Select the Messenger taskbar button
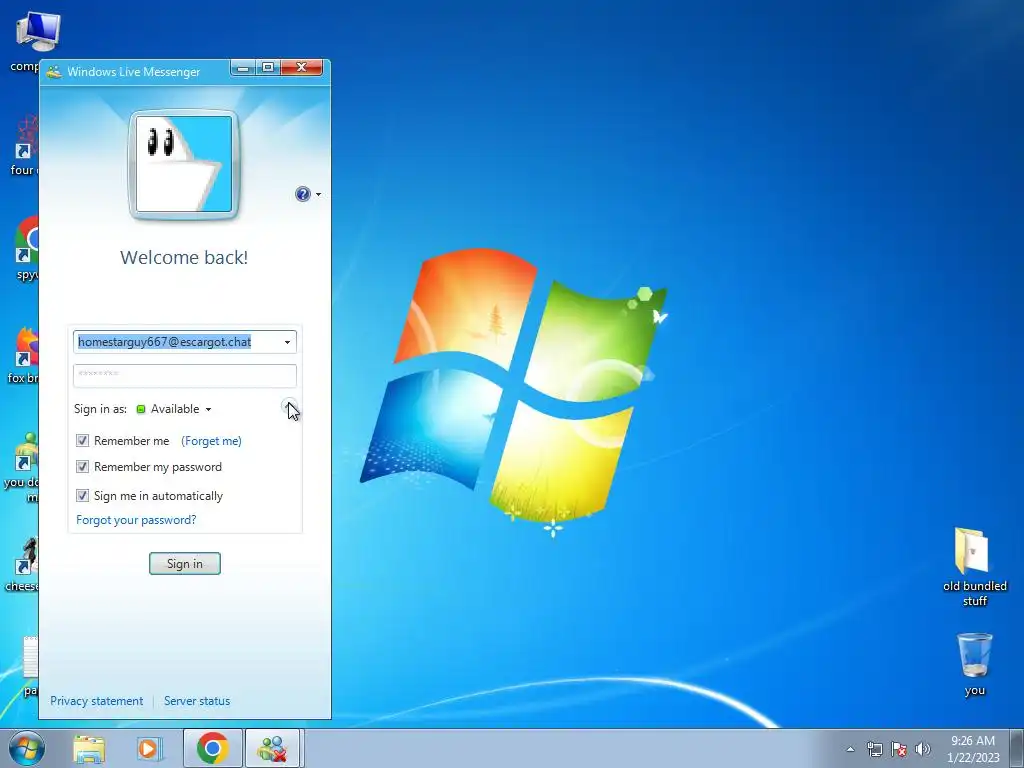The image size is (1024, 768). click(272, 748)
